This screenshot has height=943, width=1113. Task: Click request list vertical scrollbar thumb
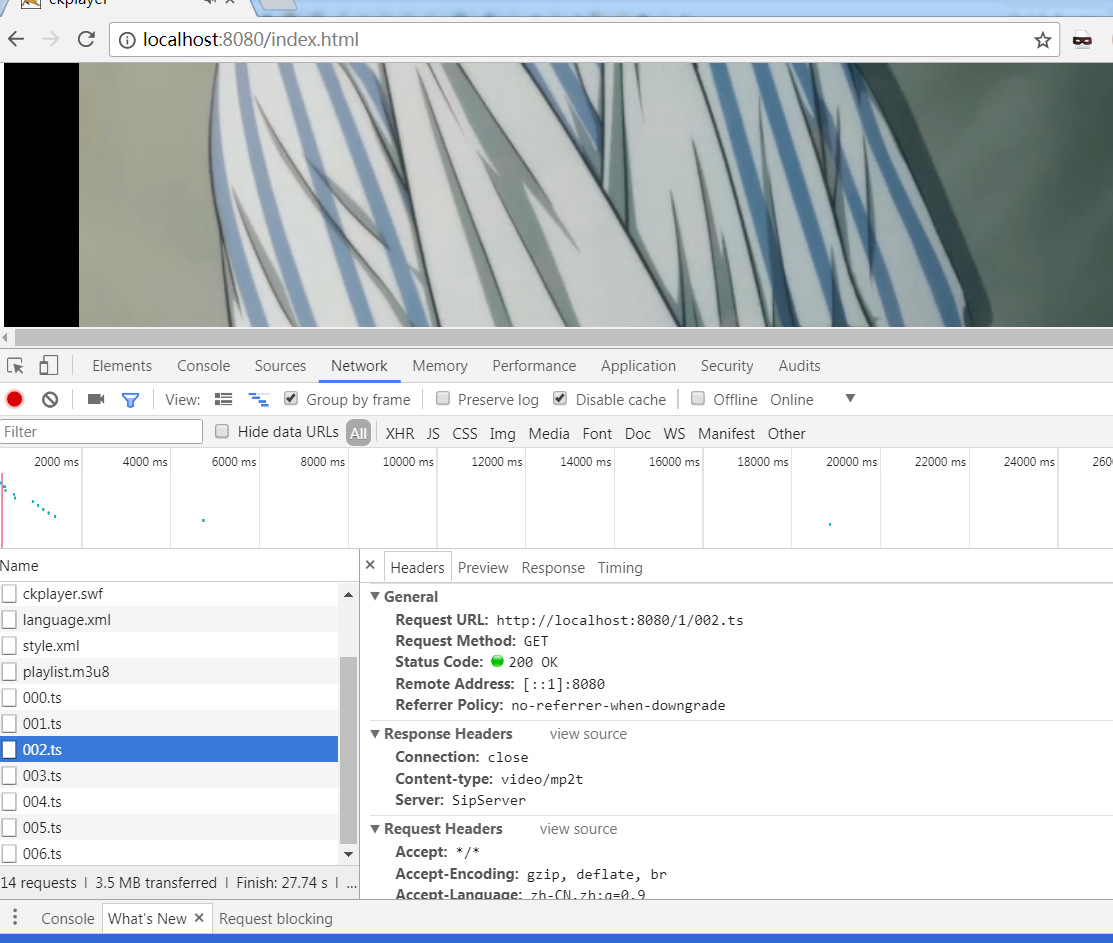coord(348,749)
